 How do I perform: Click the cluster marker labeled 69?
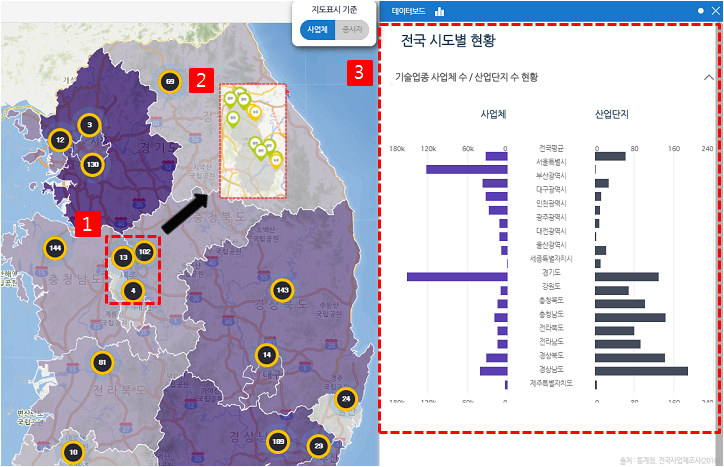click(x=170, y=82)
